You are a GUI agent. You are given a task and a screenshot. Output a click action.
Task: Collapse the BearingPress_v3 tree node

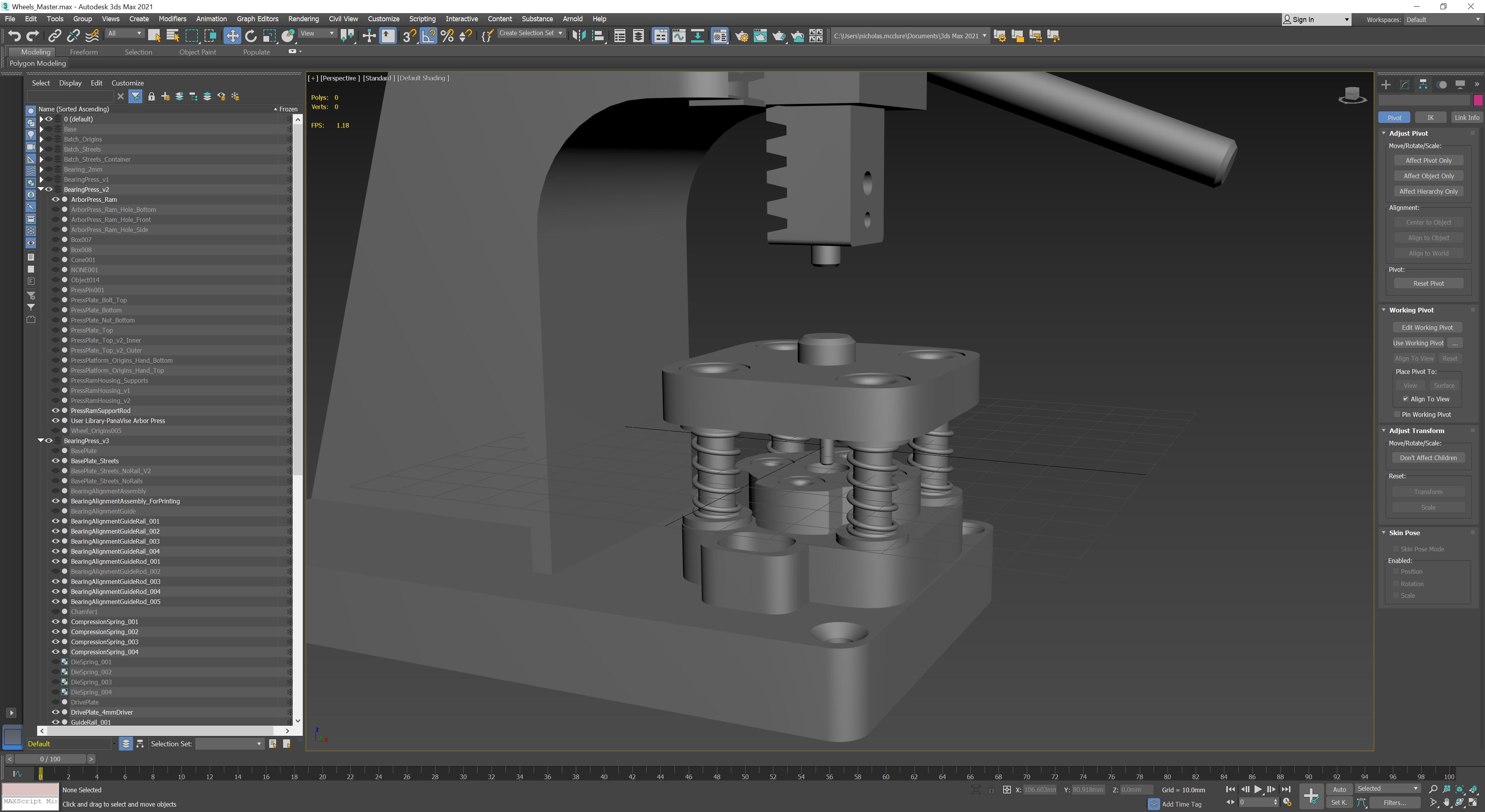point(41,440)
